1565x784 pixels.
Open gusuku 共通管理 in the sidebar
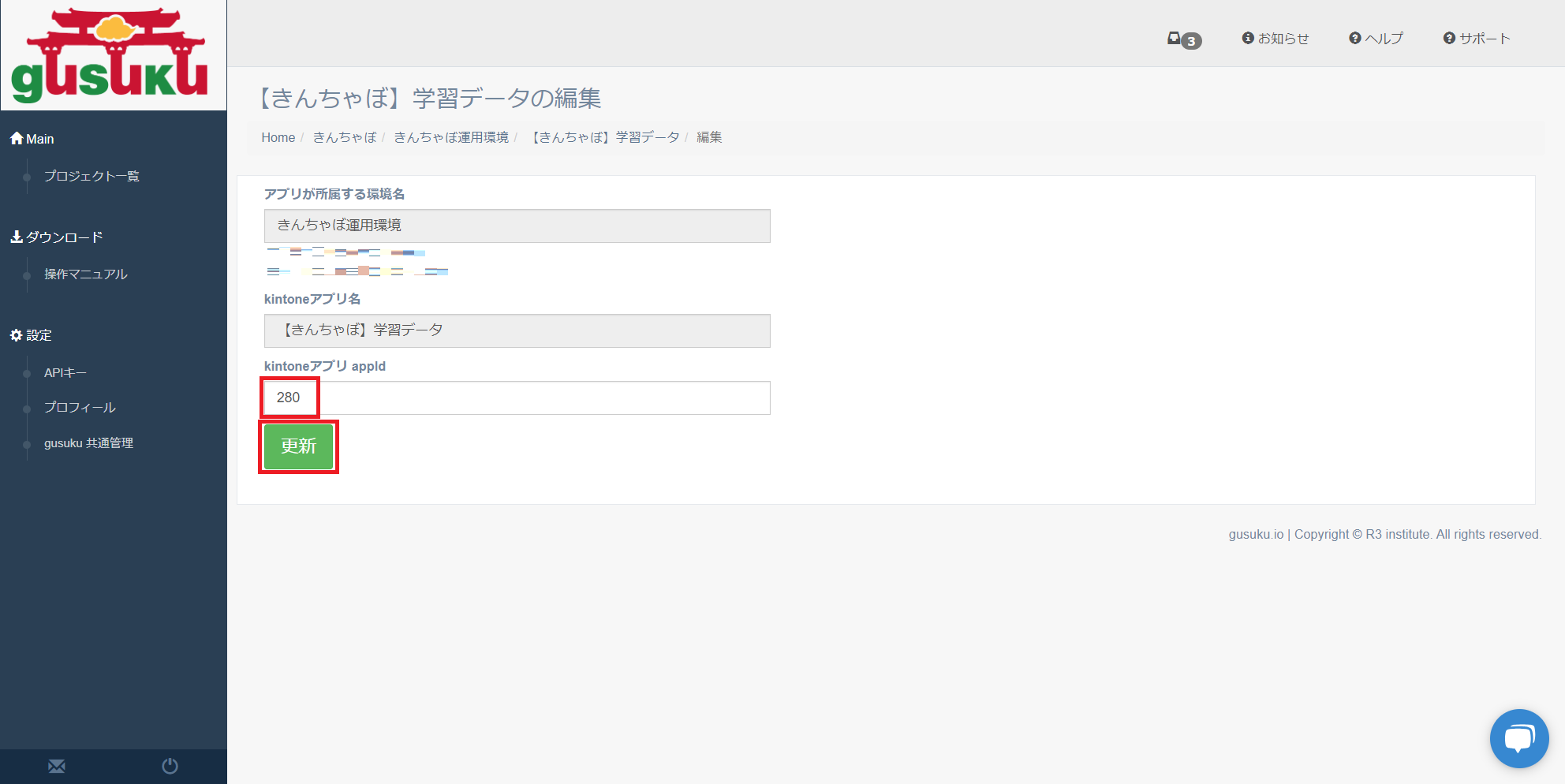(88, 443)
